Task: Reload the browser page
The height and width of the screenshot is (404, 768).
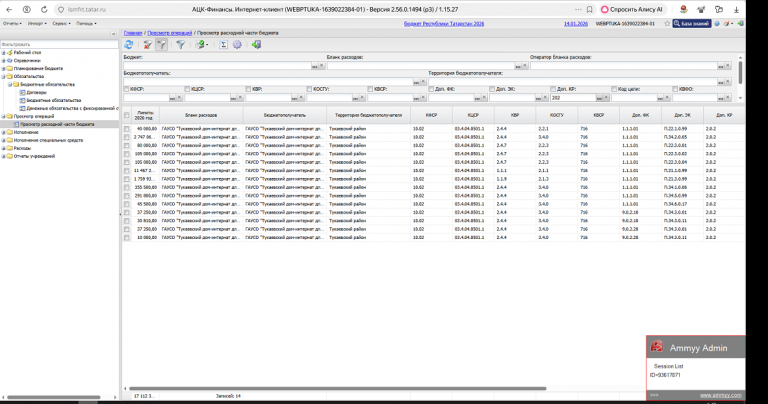Action: pos(44,9)
